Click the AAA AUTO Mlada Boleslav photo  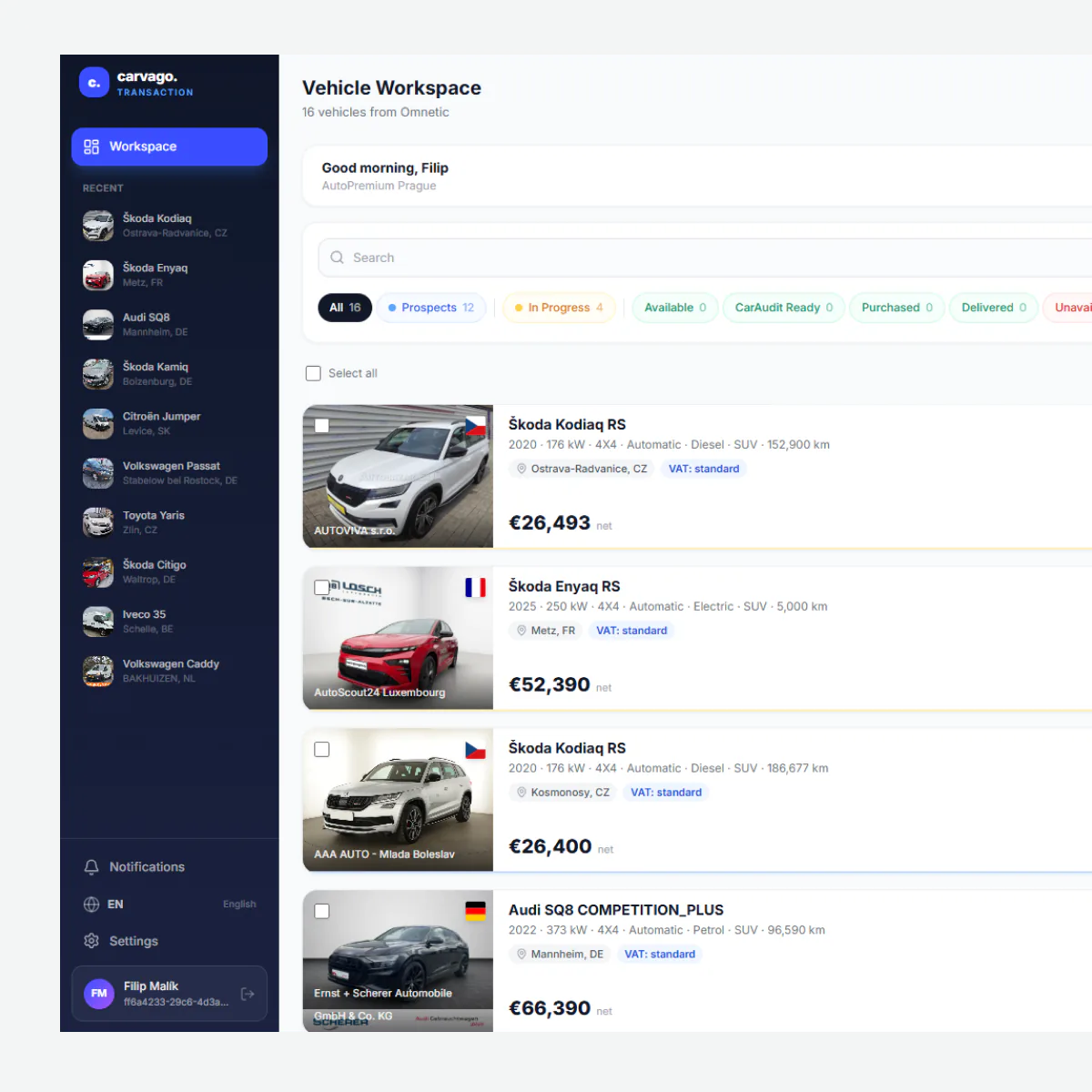pyautogui.click(x=398, y=800)
